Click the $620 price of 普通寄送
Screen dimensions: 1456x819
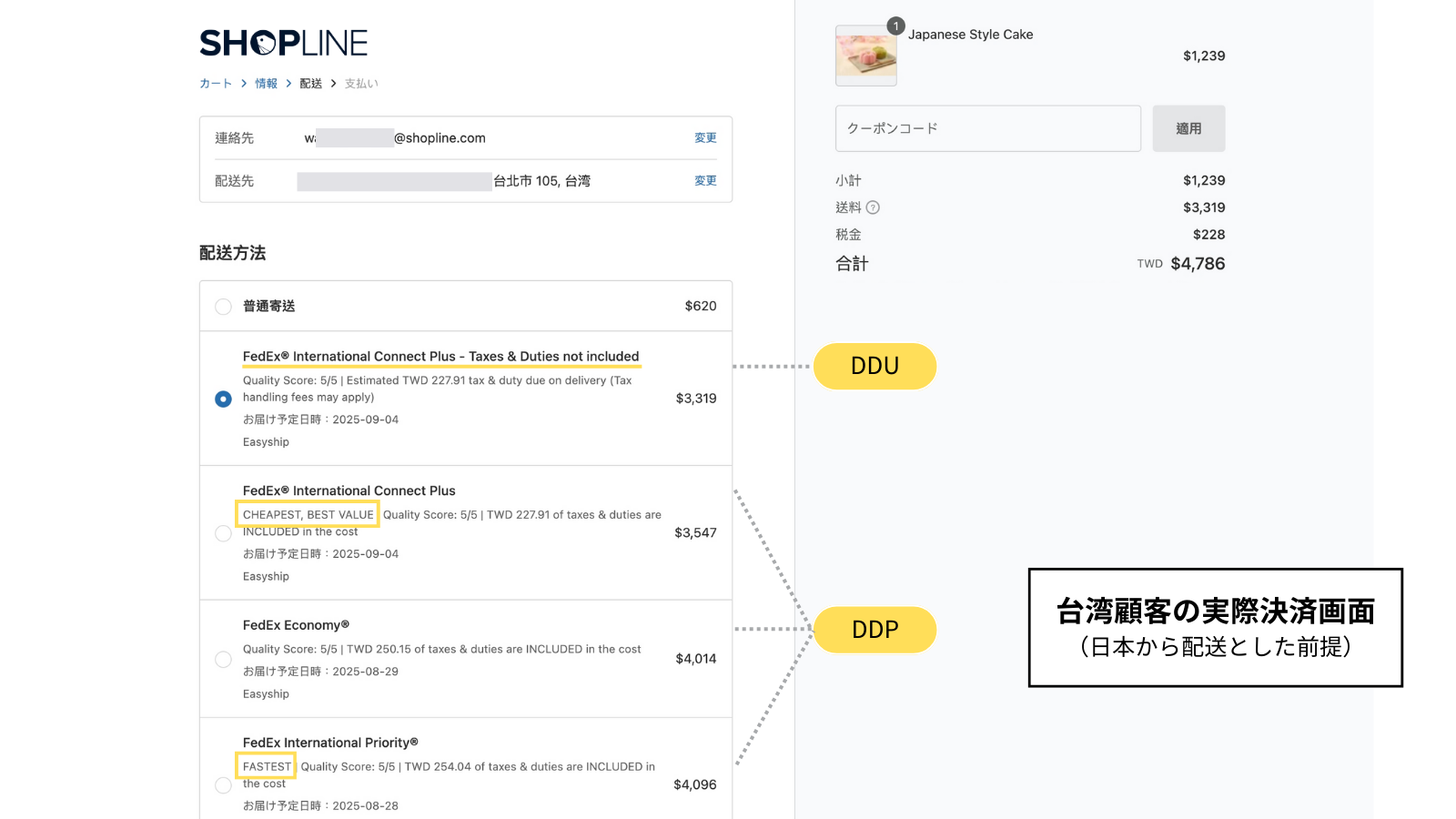701,307
